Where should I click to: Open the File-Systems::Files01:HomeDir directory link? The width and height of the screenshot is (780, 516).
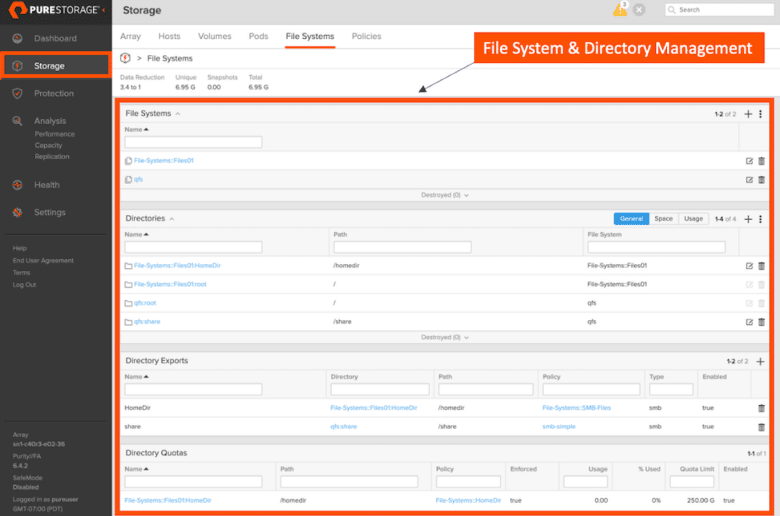(177, 266)
